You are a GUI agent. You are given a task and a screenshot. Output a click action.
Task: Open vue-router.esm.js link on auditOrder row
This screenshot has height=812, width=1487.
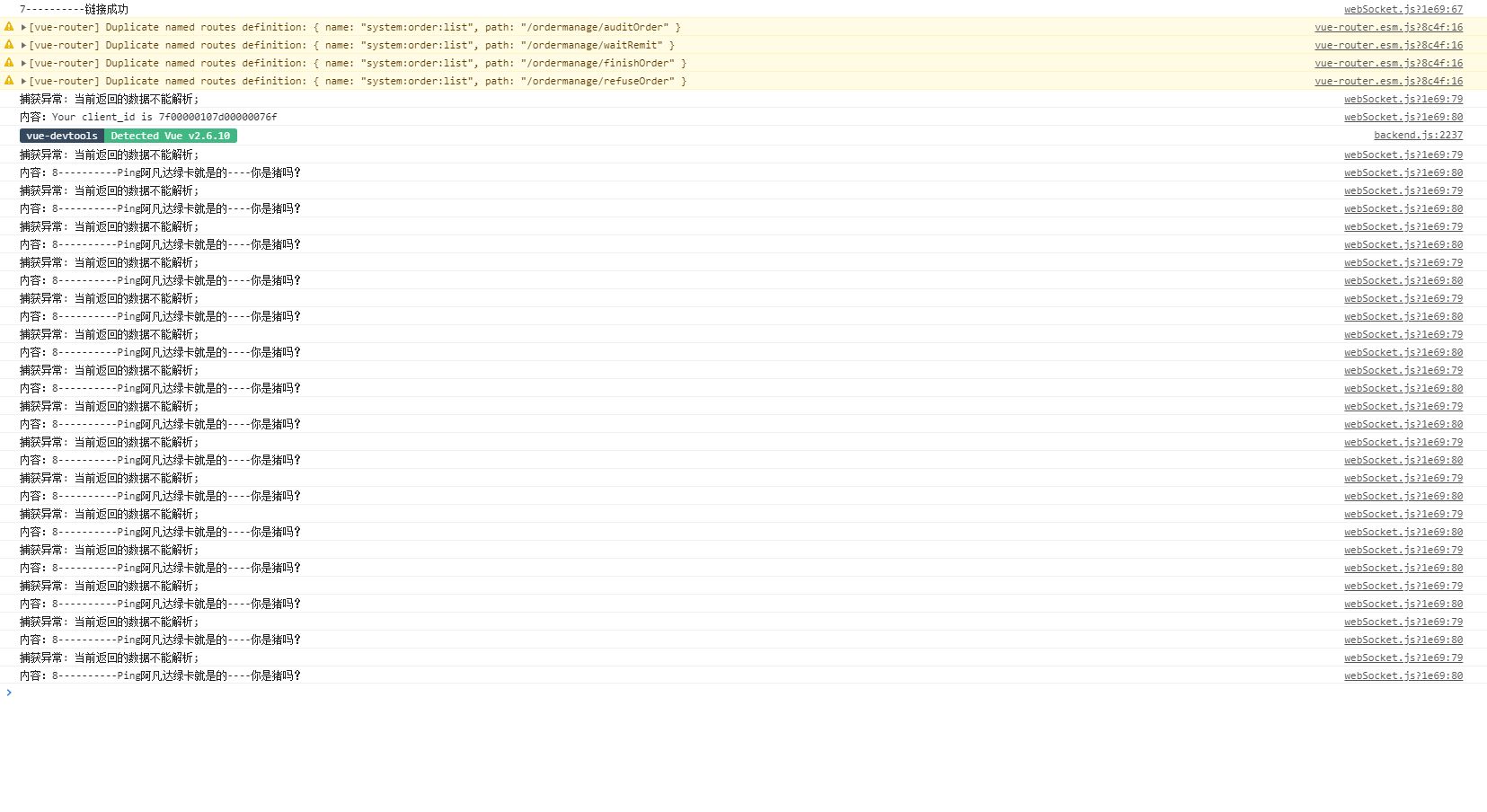click(x=1388, y=27)
